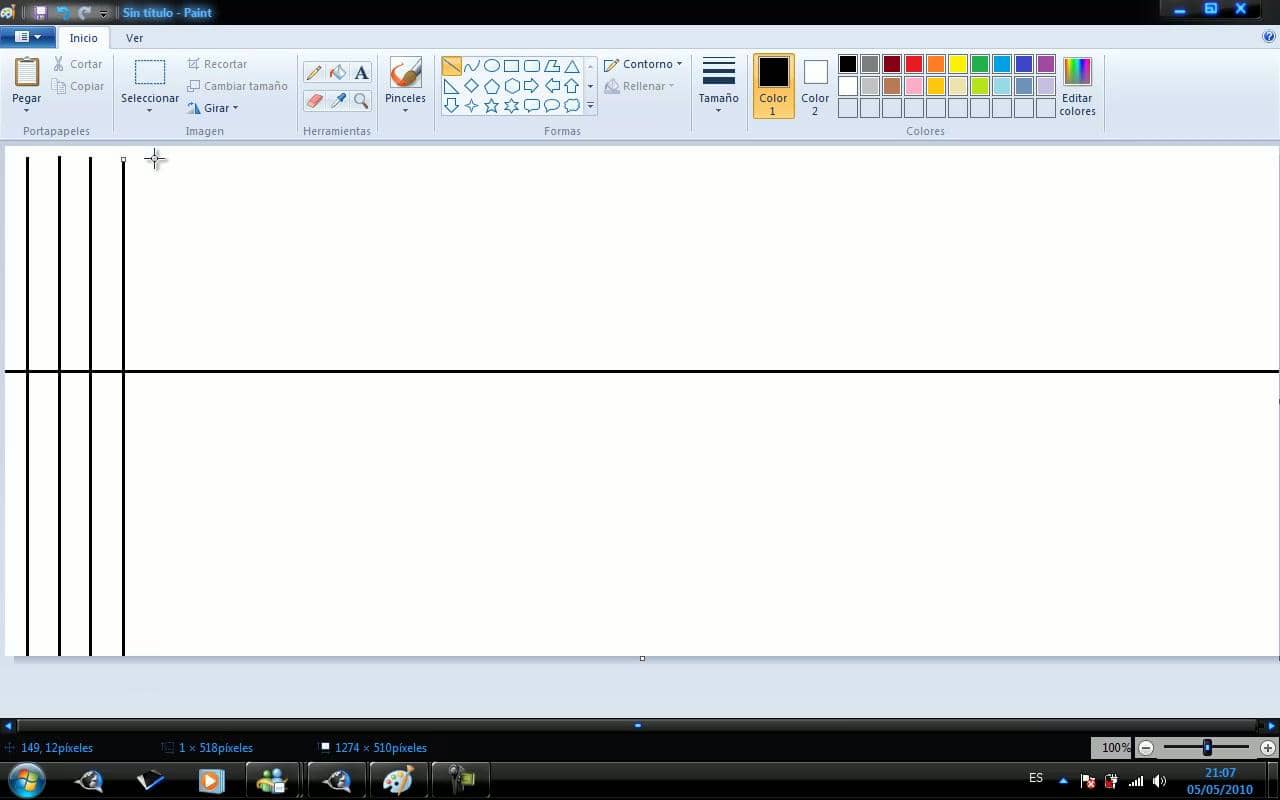Switch to the Ver tab
This screenshot has height=800, width=1280.
click(134, 38)
